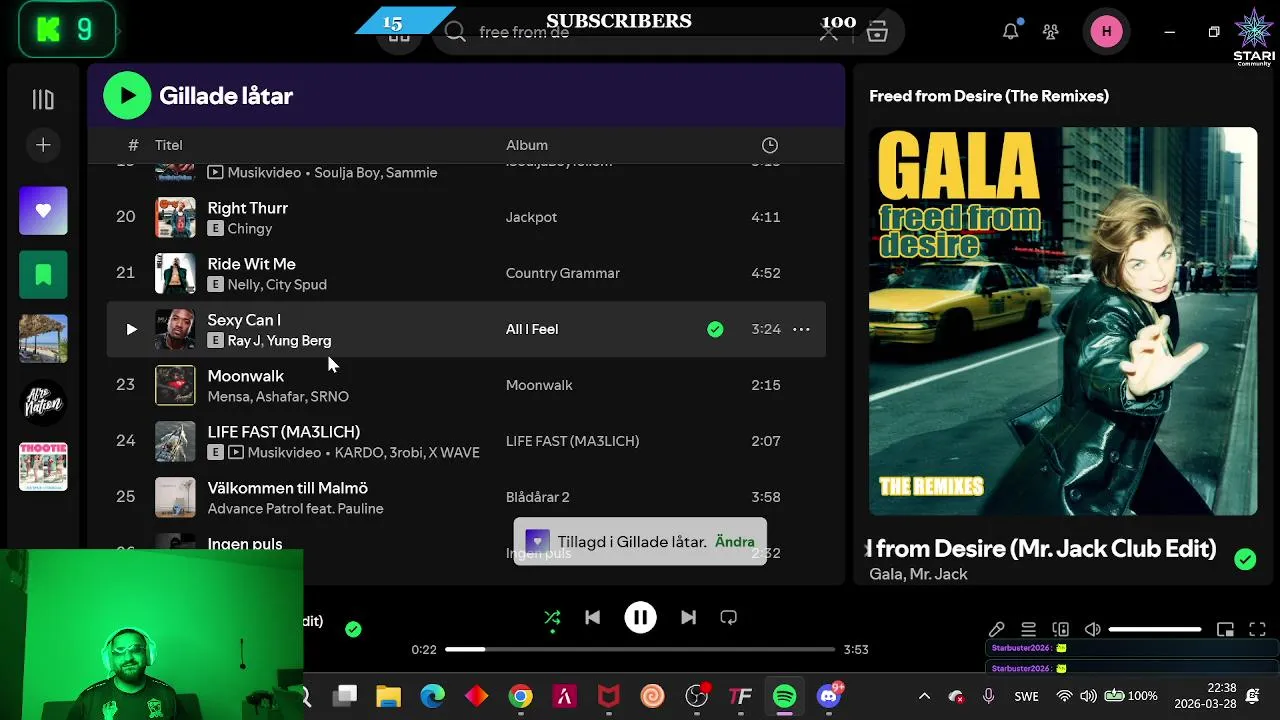Click Ändra in the Tillagd toast
This screenshot has height=720, width=1280.
tap(735, 542)
